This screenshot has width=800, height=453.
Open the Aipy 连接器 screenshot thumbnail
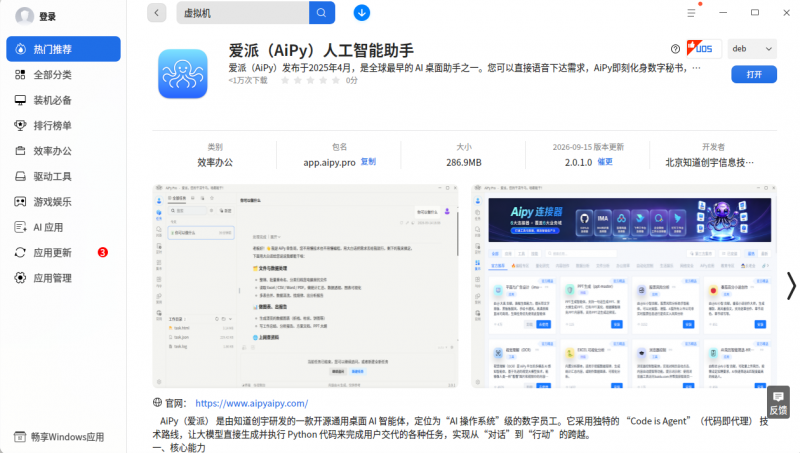624,286
